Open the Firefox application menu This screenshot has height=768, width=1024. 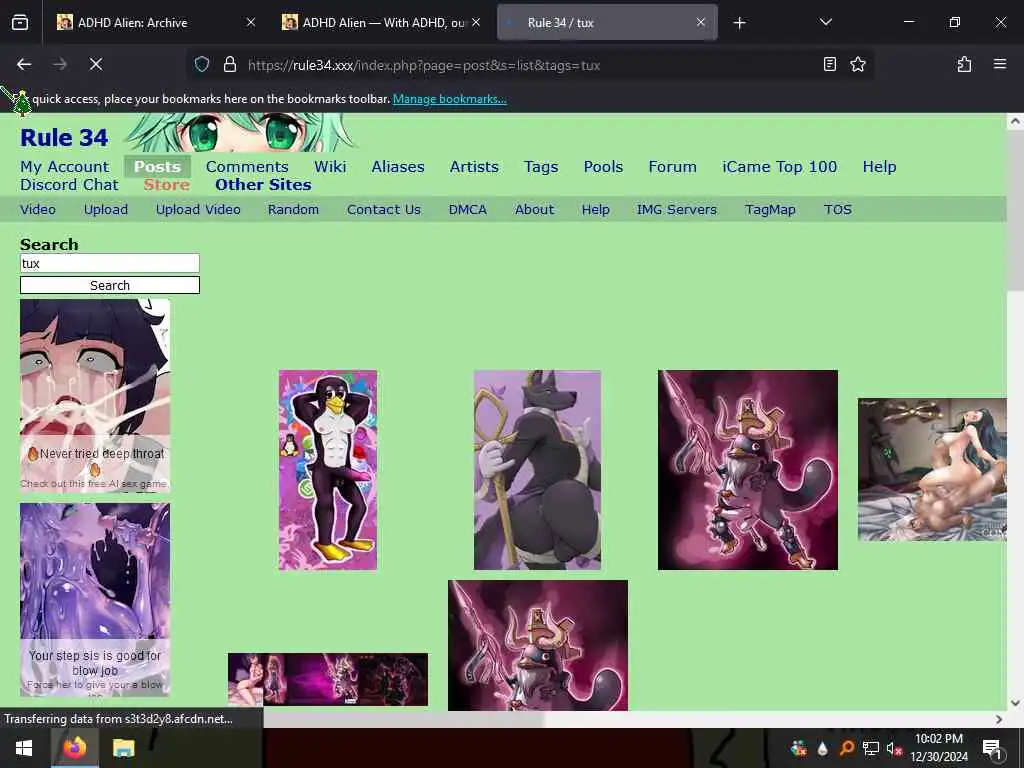pos(1000,64)
